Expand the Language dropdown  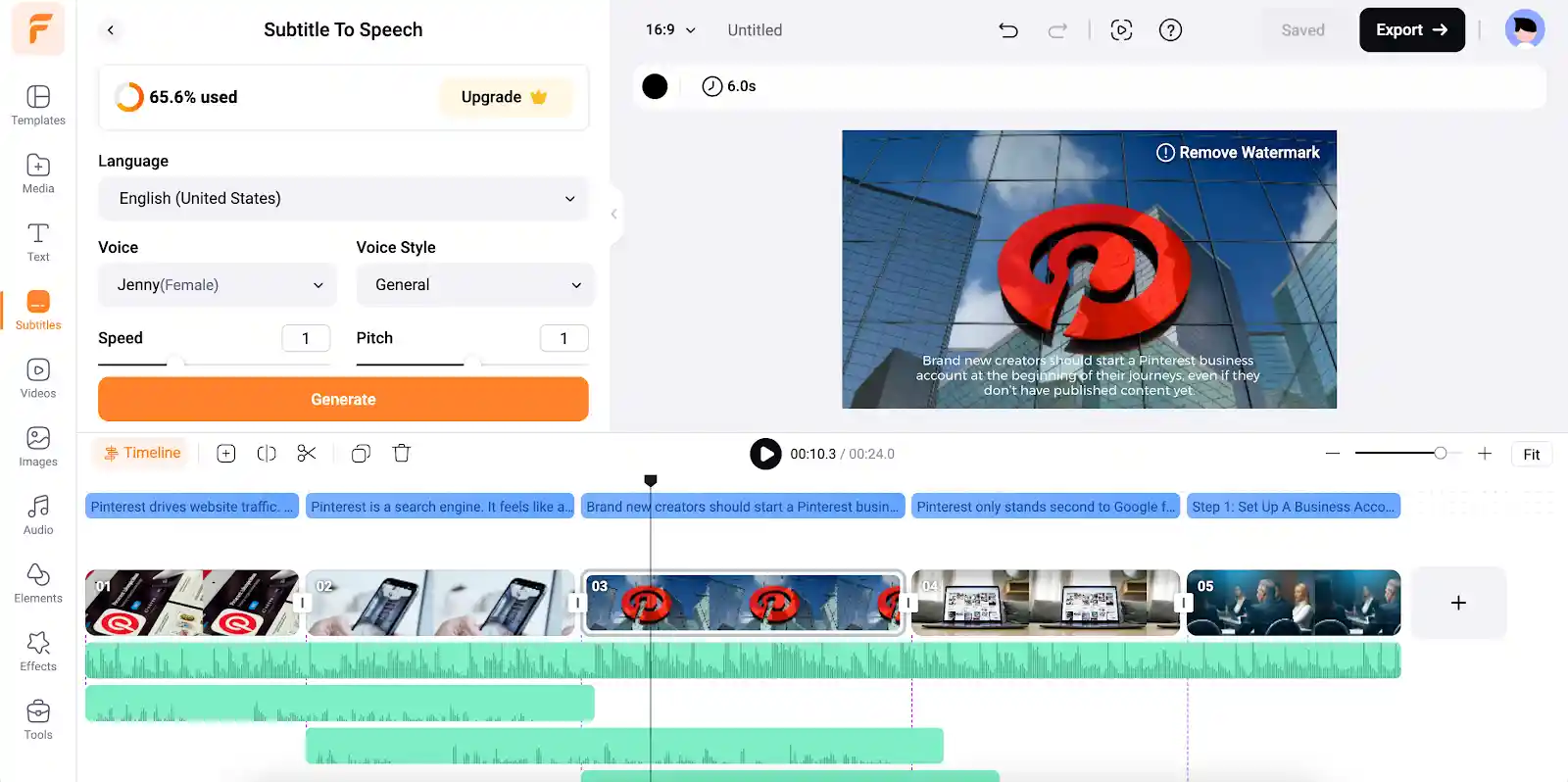[x=343, y=199]
